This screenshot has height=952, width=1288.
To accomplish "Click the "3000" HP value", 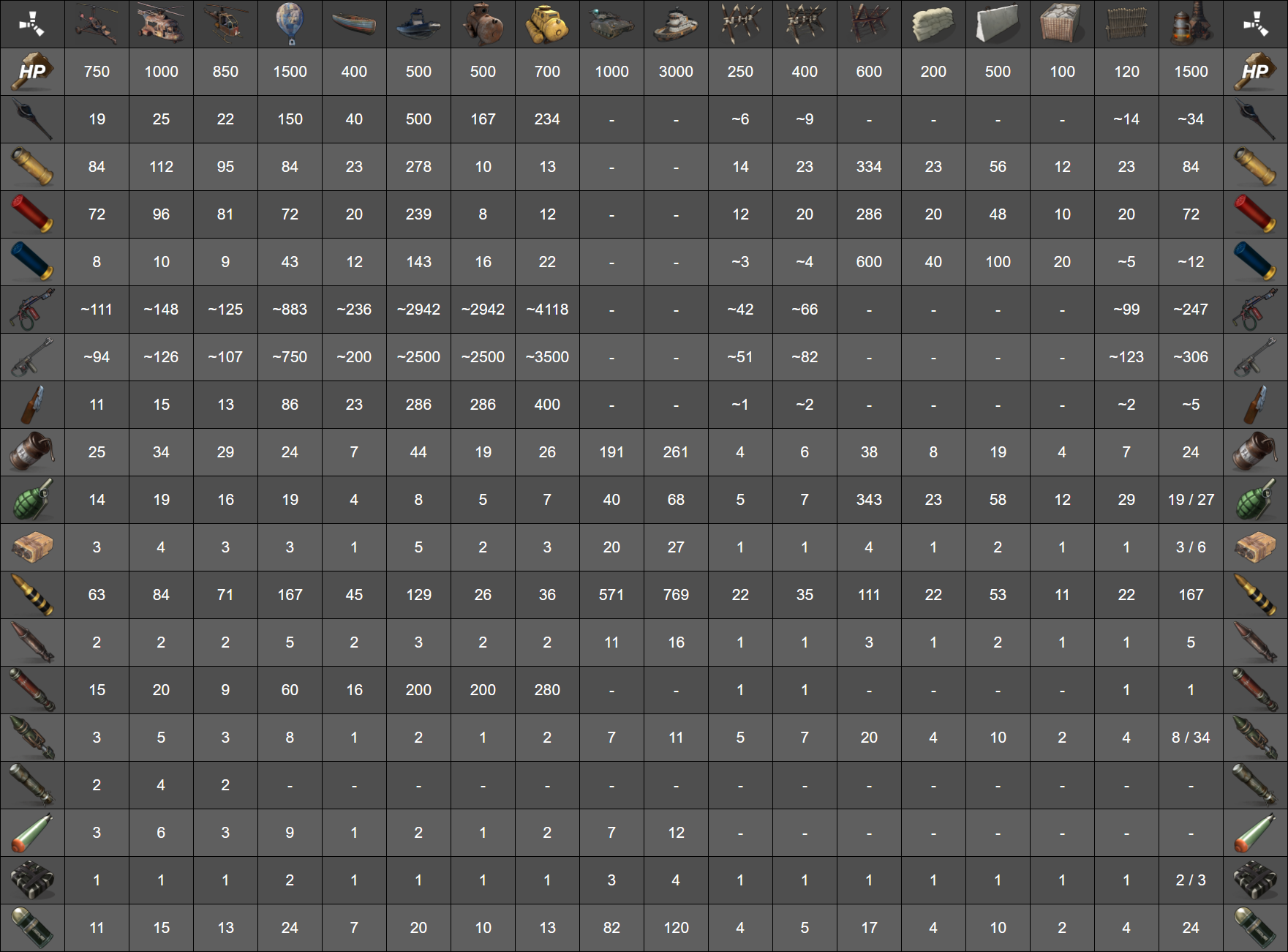I will 676,72.
